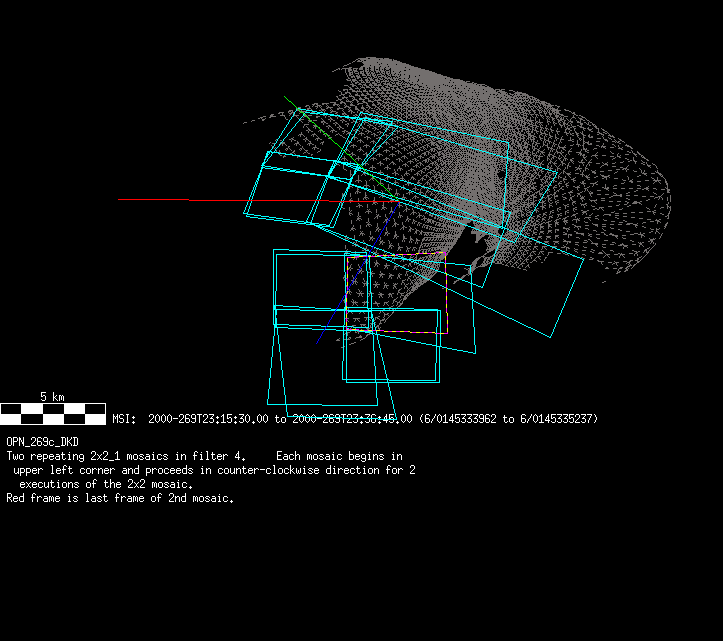Screen dimensions: 723x641
Task: Click the line starting "upper left corner"
Action: [214, 470]
